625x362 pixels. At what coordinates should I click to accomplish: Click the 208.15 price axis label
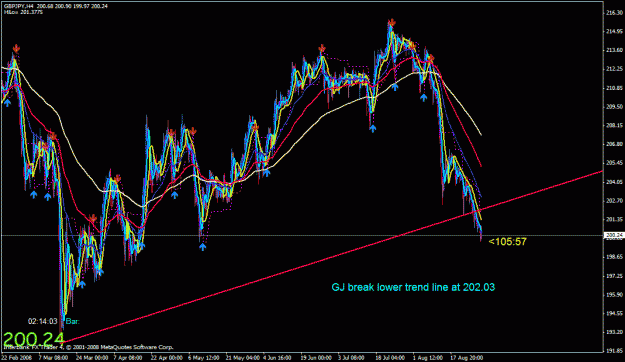tap(614, 126)
